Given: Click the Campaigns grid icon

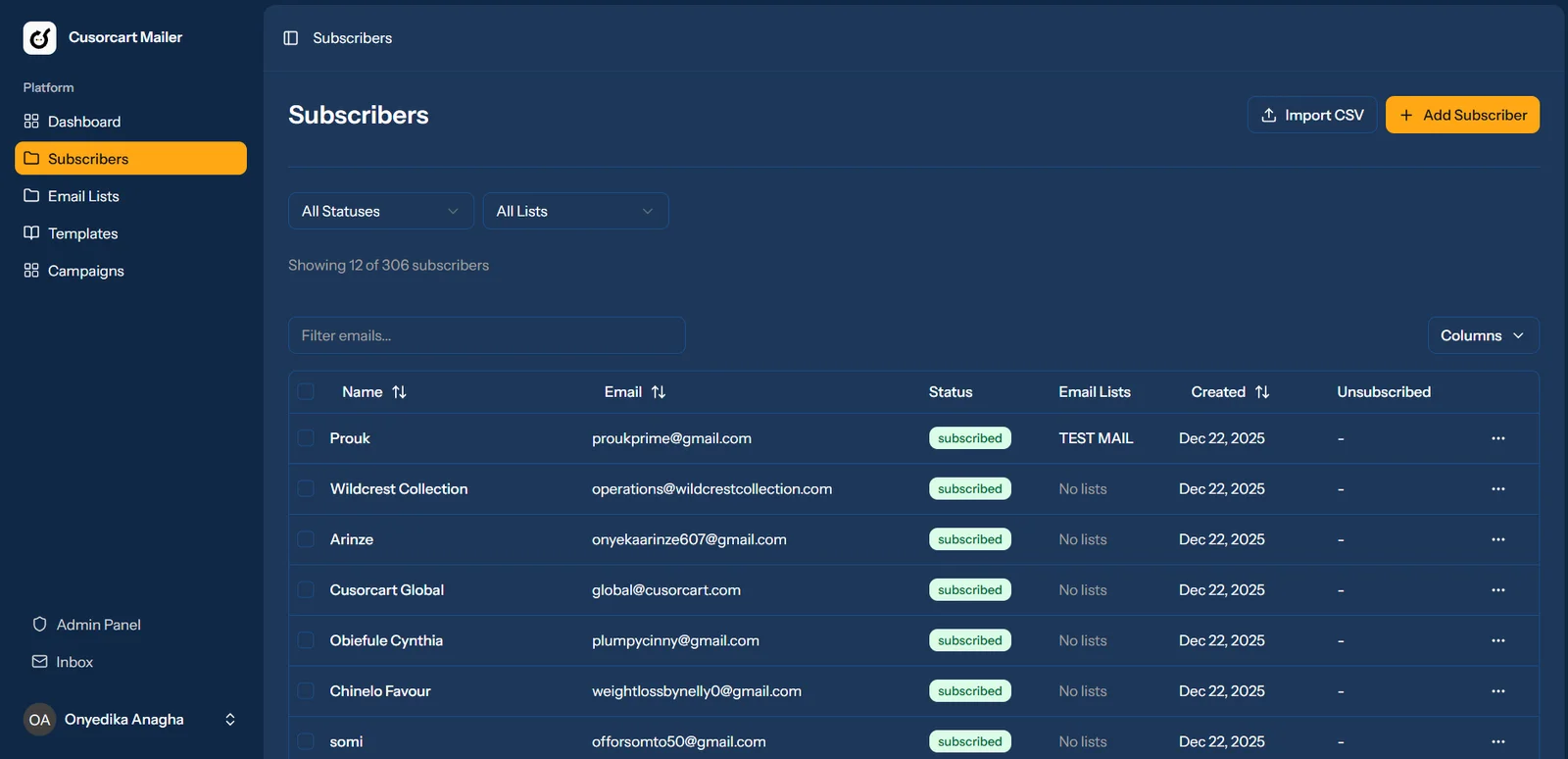Looking at the screenshot, I should 31,271.
